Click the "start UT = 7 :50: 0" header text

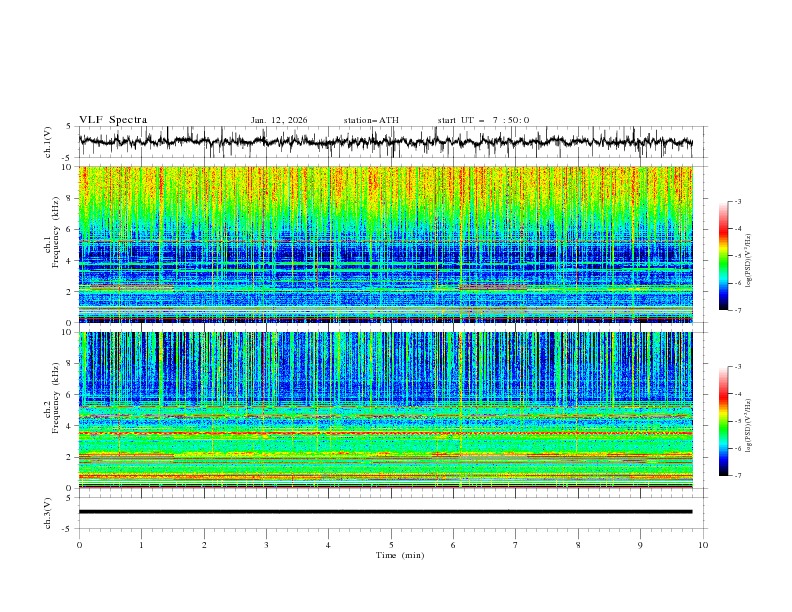[x=483, y=120]
